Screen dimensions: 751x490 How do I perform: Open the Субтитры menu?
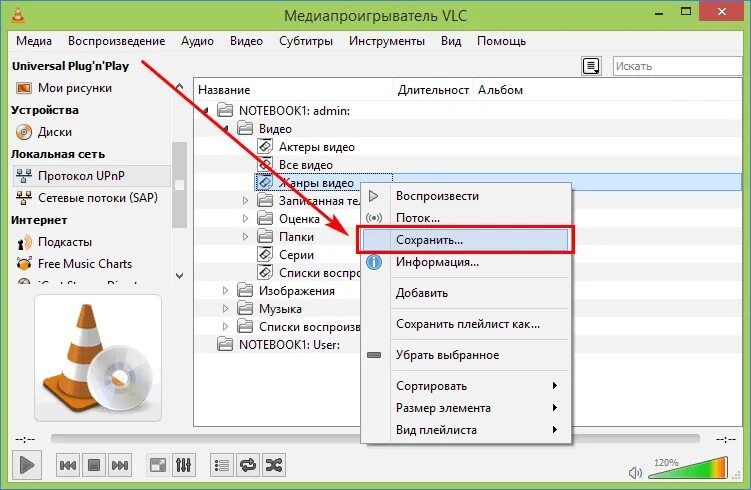point(306,41)
